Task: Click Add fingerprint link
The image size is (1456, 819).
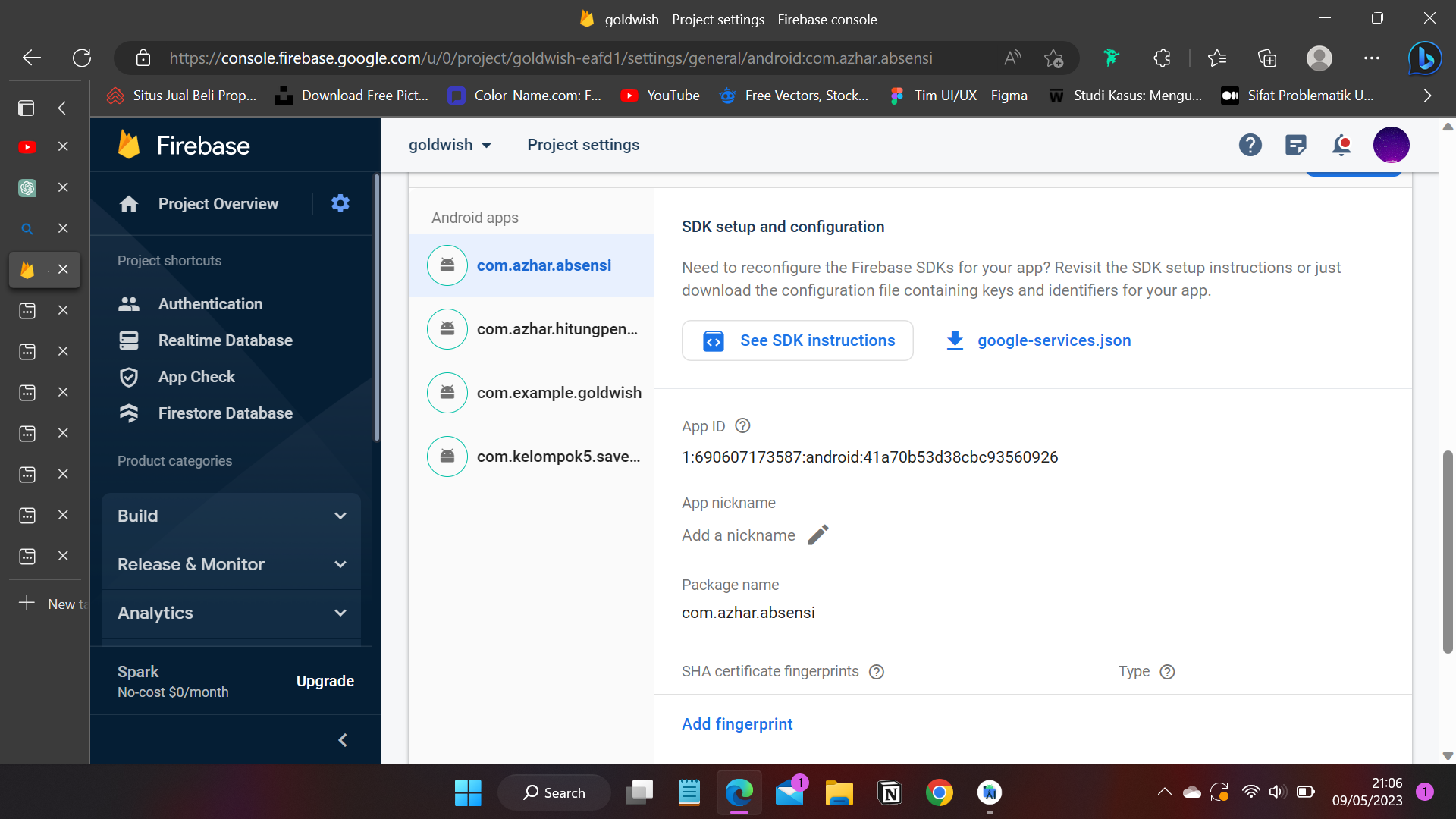Action: click(737, 723)
